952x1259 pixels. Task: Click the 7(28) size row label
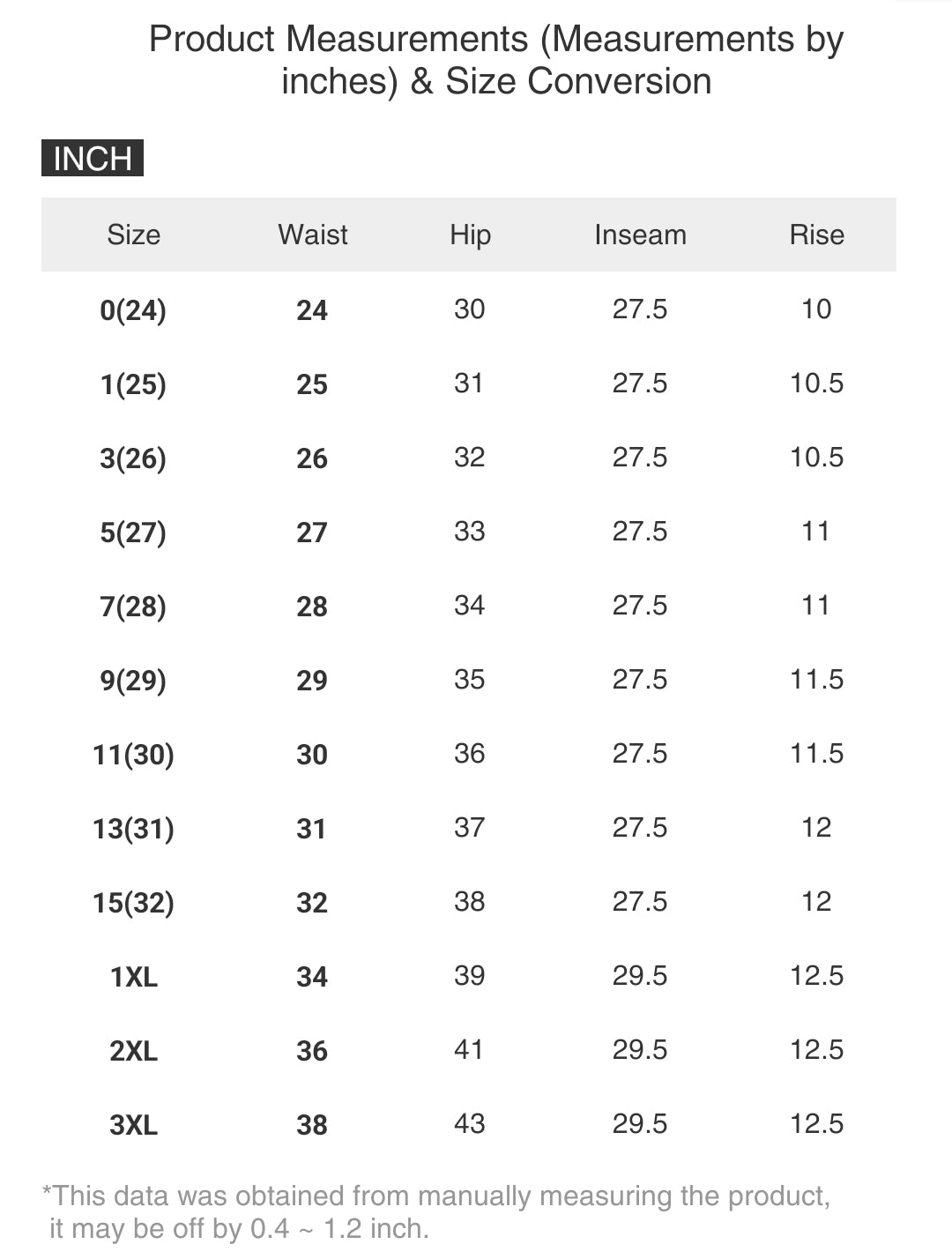pos(133,607)
